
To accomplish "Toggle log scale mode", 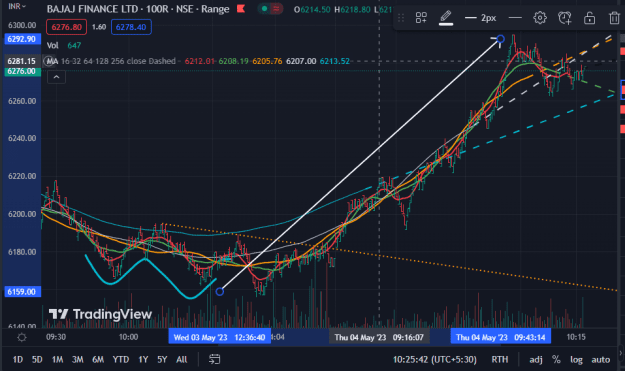I will click(x=576, y=359).
